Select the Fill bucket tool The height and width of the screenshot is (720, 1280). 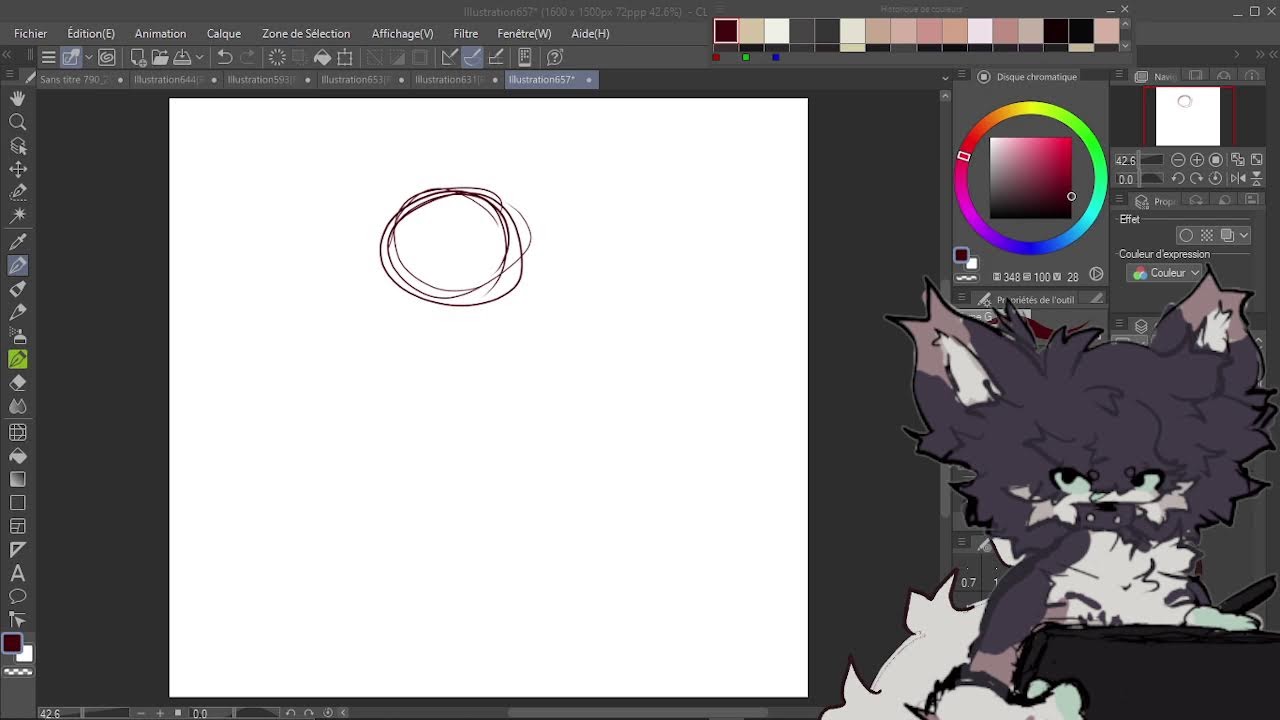pyautogui.click(x=18, y=456)
